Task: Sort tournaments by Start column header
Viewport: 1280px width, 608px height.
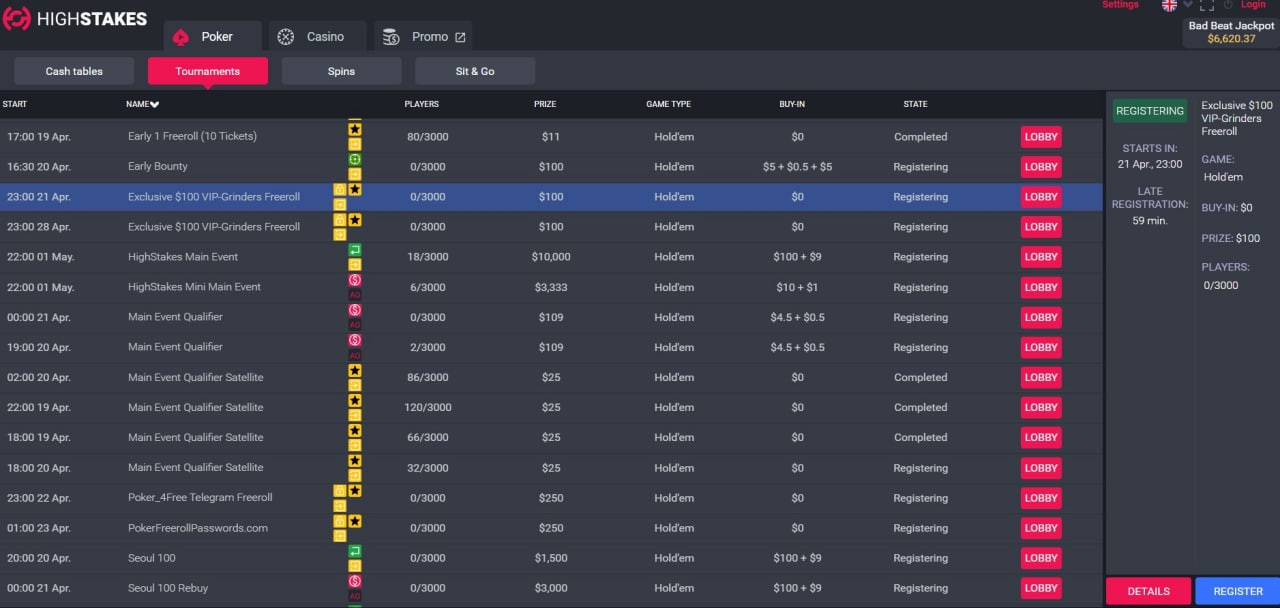Action: coord(14,104)
